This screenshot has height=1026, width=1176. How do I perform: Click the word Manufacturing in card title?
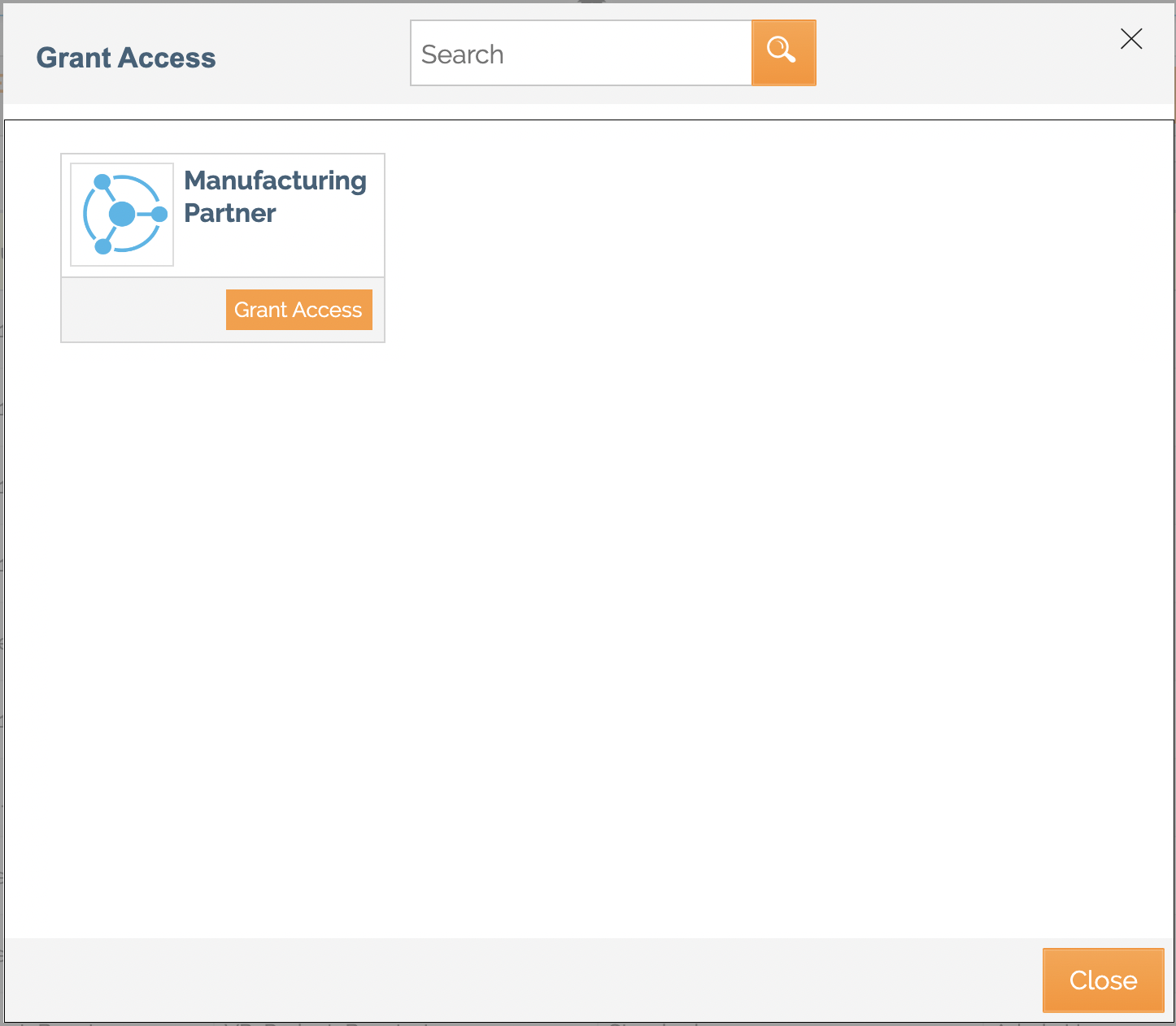(x=275, y=180)
